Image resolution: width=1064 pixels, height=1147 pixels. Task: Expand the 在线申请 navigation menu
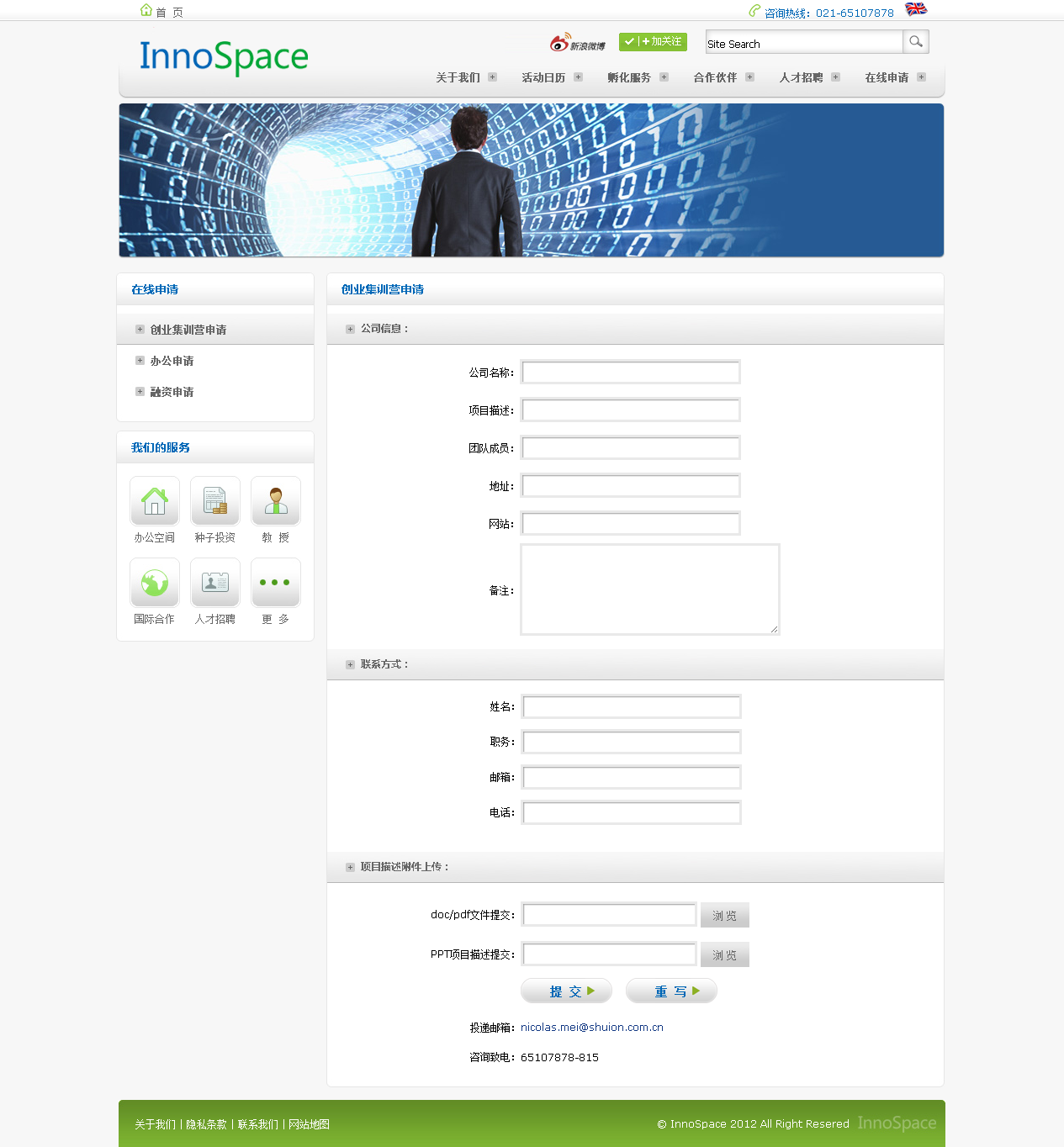[894, 77]
